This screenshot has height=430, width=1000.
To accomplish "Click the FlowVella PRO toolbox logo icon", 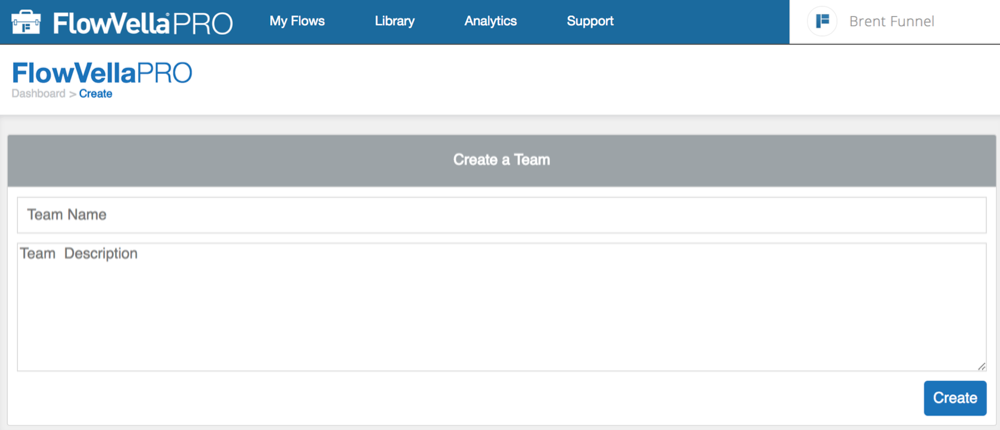I will [x=26, y=22].
